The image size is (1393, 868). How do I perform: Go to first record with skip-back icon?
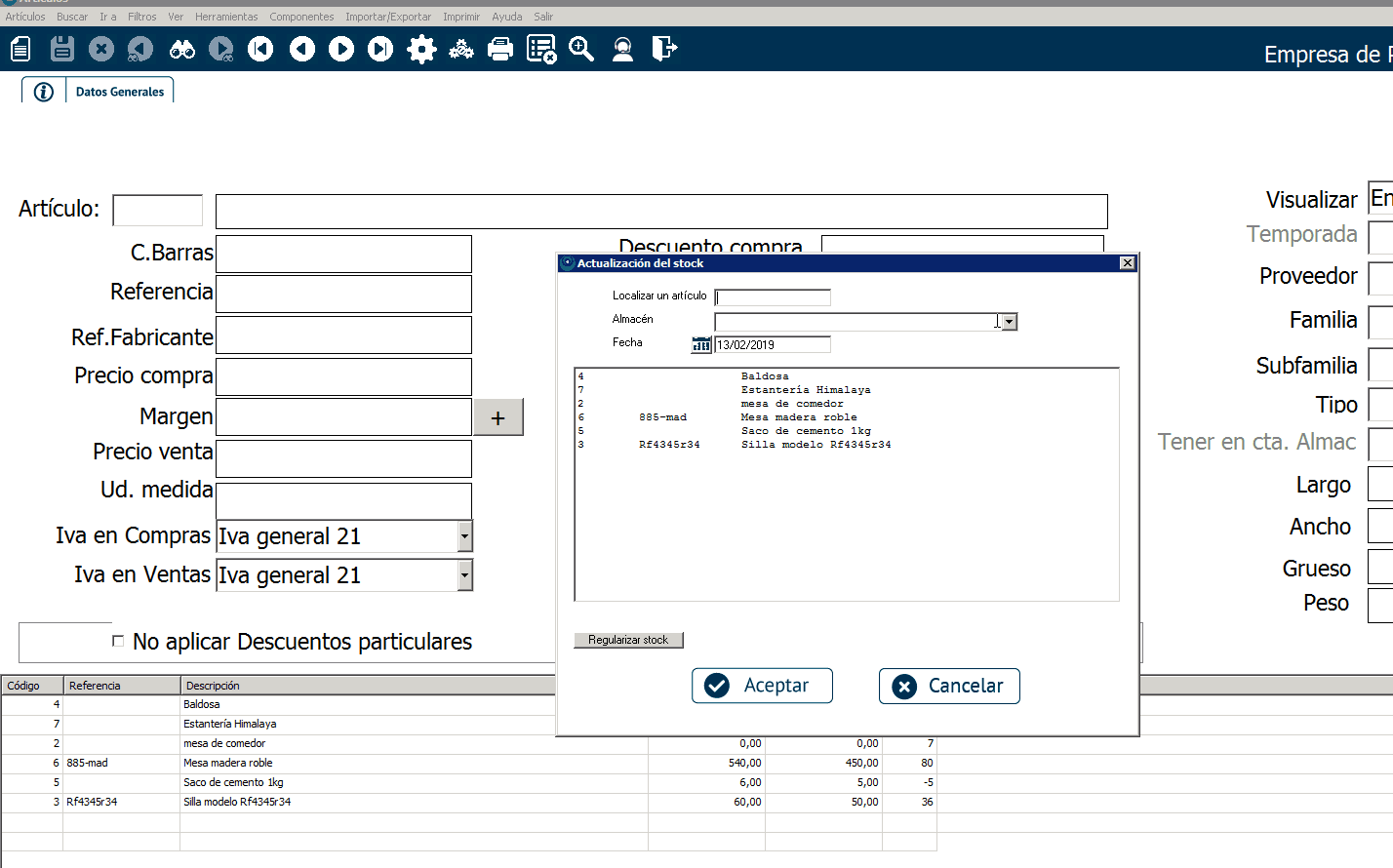(260, 49)
